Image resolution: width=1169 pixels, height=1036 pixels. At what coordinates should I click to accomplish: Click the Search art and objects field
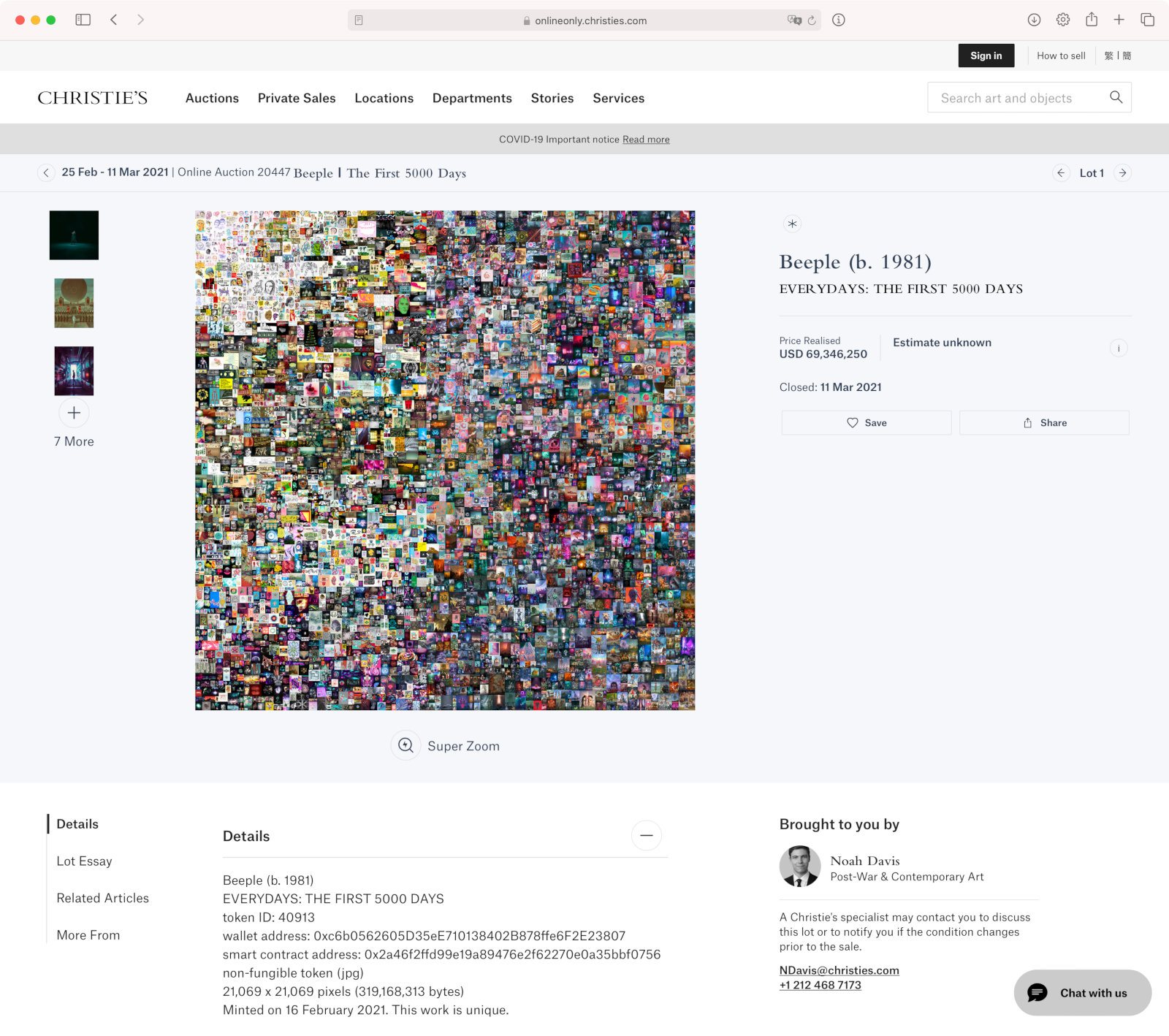coord(1018,97)
